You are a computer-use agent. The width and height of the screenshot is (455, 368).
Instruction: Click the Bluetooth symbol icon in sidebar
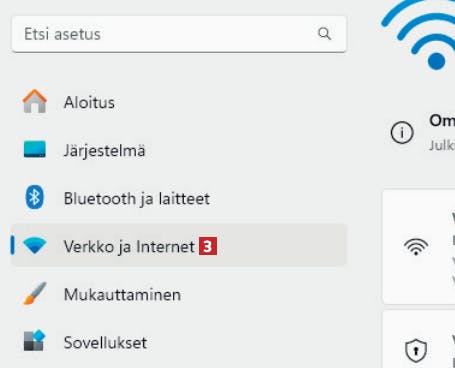(x=35, y=197)
